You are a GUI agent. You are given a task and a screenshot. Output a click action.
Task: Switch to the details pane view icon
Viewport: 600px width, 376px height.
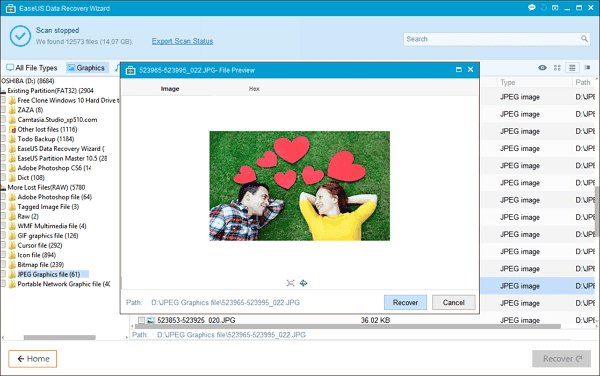point(587,68)
